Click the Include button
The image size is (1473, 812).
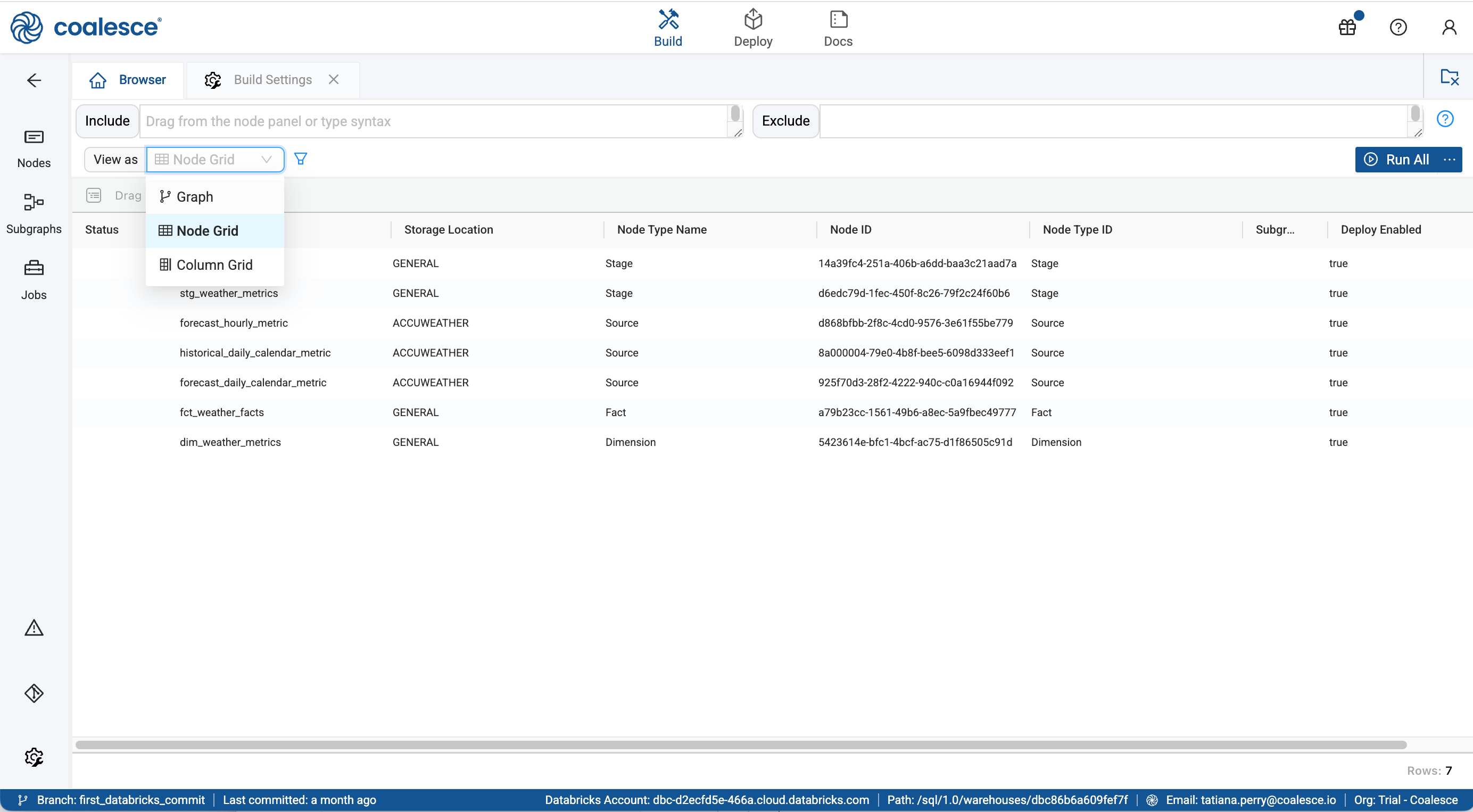107,121
